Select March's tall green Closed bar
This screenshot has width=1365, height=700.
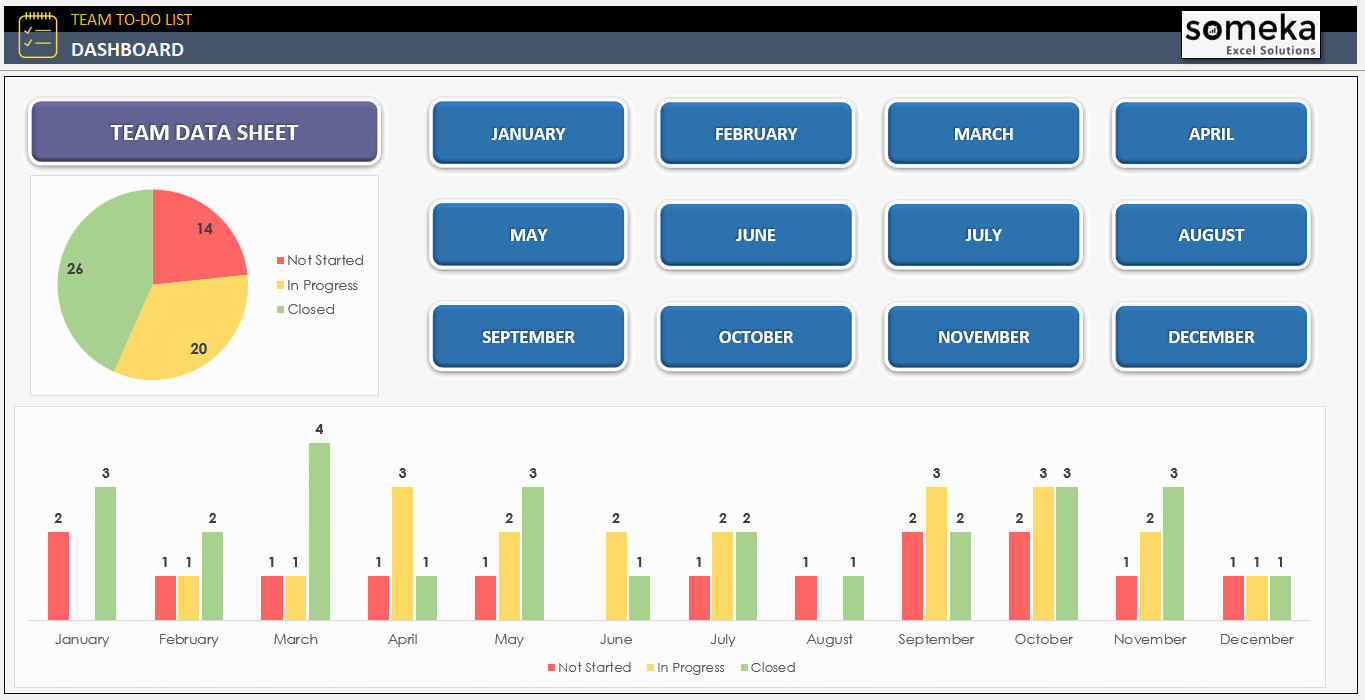pos(319,530)
